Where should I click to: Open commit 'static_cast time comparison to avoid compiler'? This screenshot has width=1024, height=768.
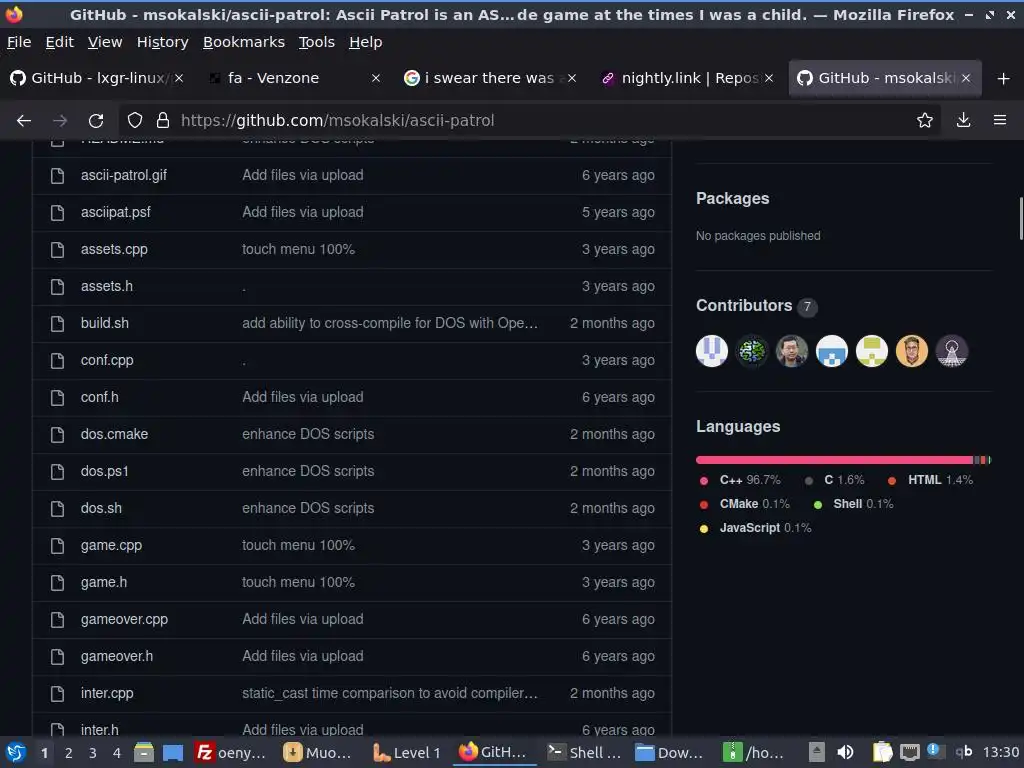tap(390, 694)
